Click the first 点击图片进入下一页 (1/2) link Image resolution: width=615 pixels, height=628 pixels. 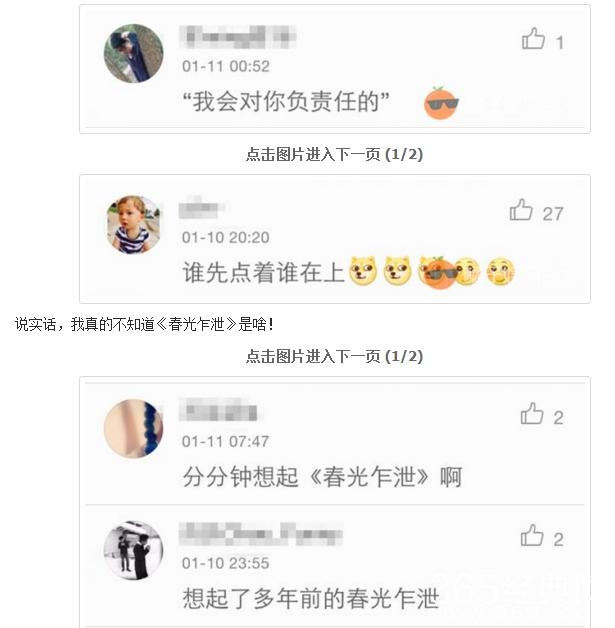[334, 154]
